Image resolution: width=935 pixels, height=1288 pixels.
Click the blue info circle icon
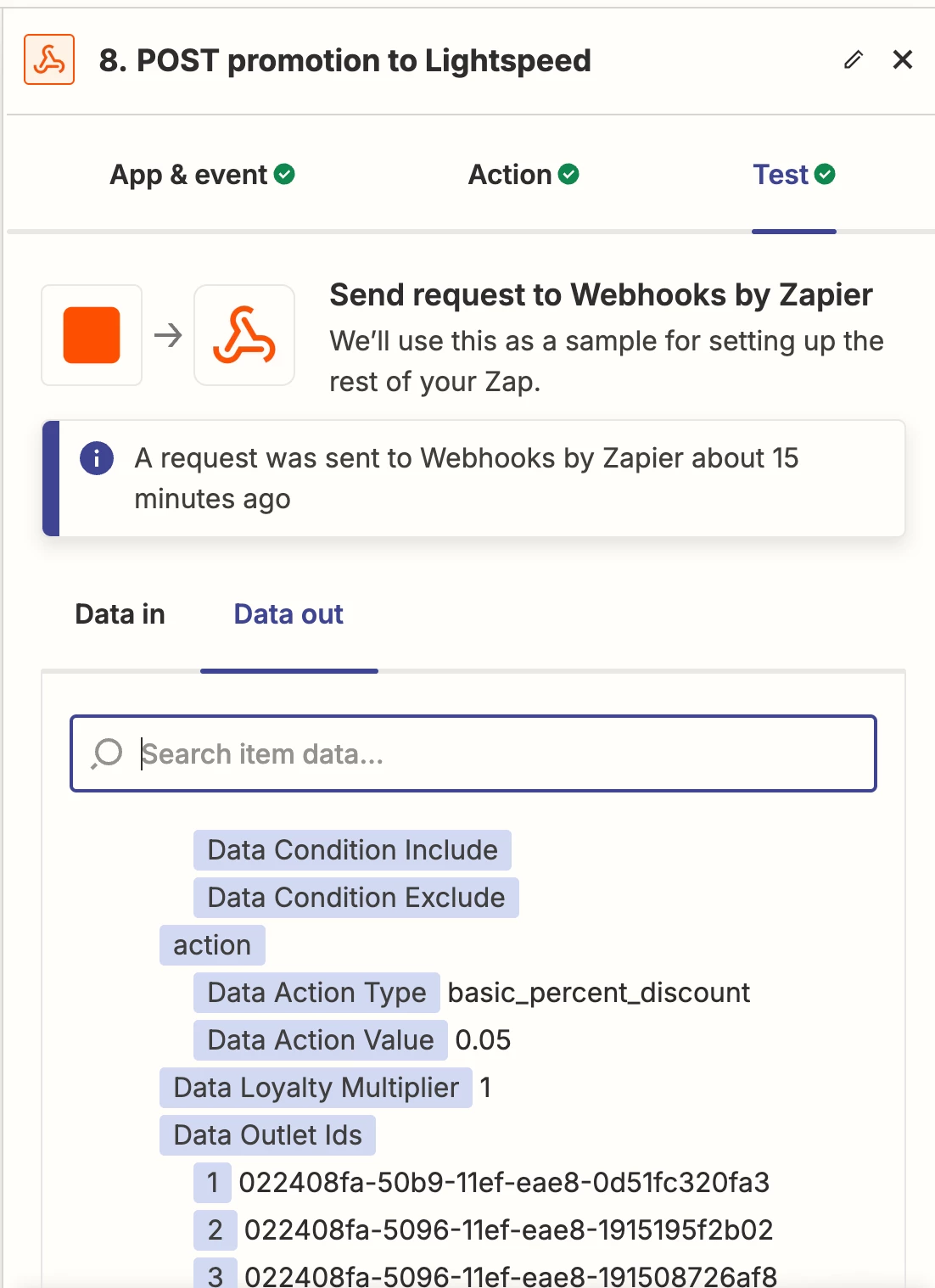point(97,458)
